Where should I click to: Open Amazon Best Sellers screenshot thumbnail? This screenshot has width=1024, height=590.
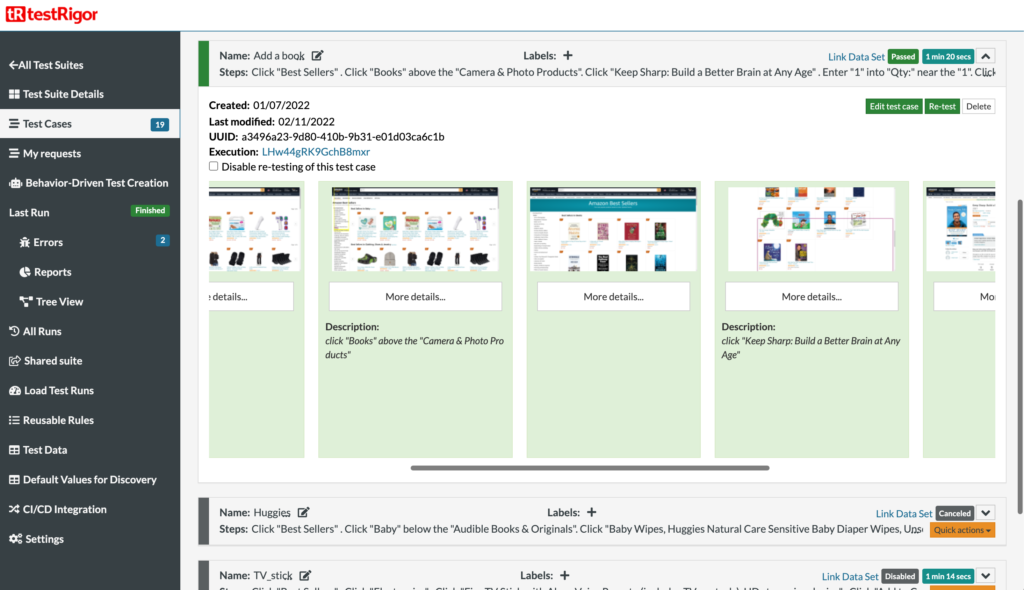click(613, 229)
